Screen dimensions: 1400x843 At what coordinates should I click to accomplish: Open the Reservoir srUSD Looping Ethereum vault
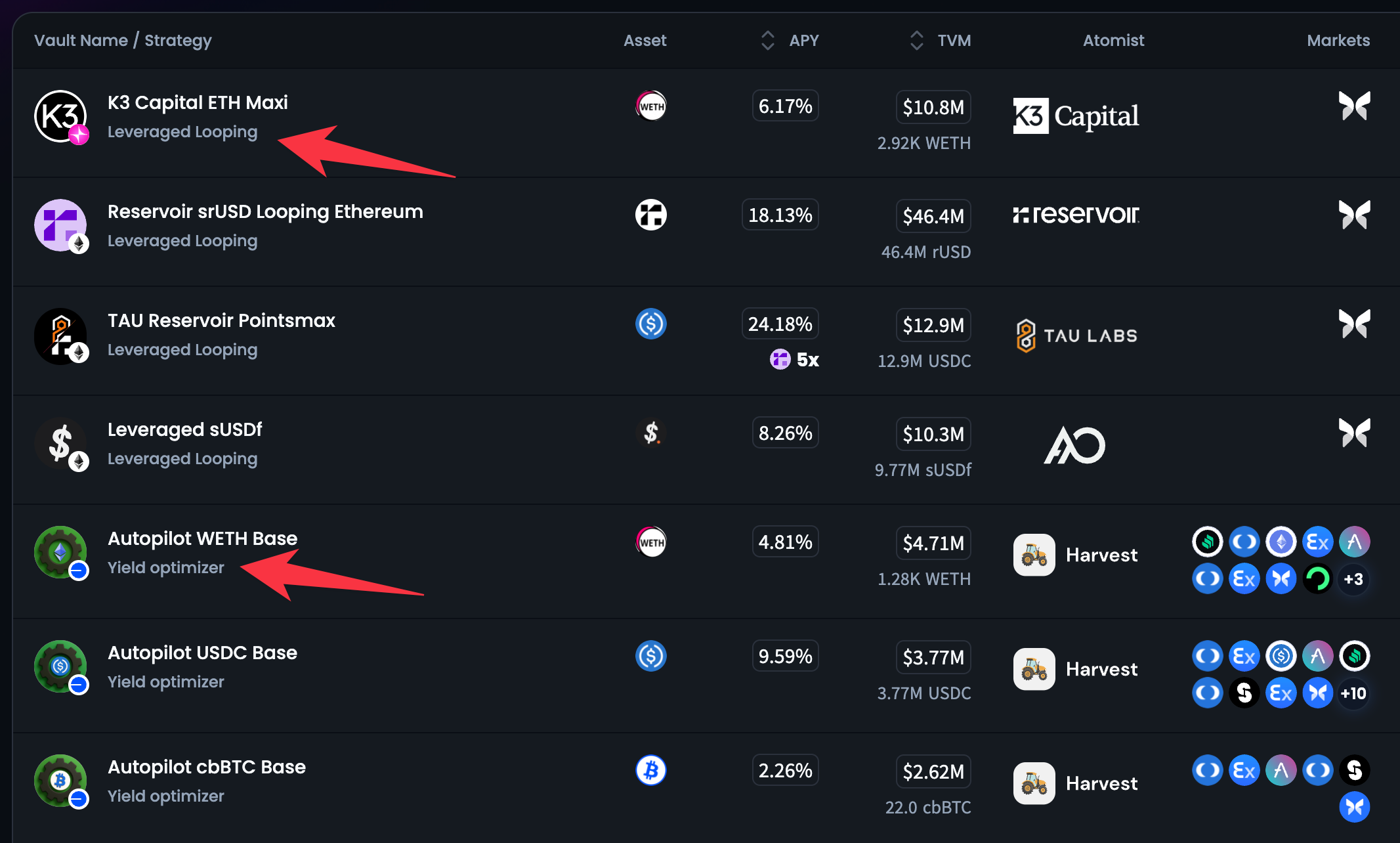[265, 211]
